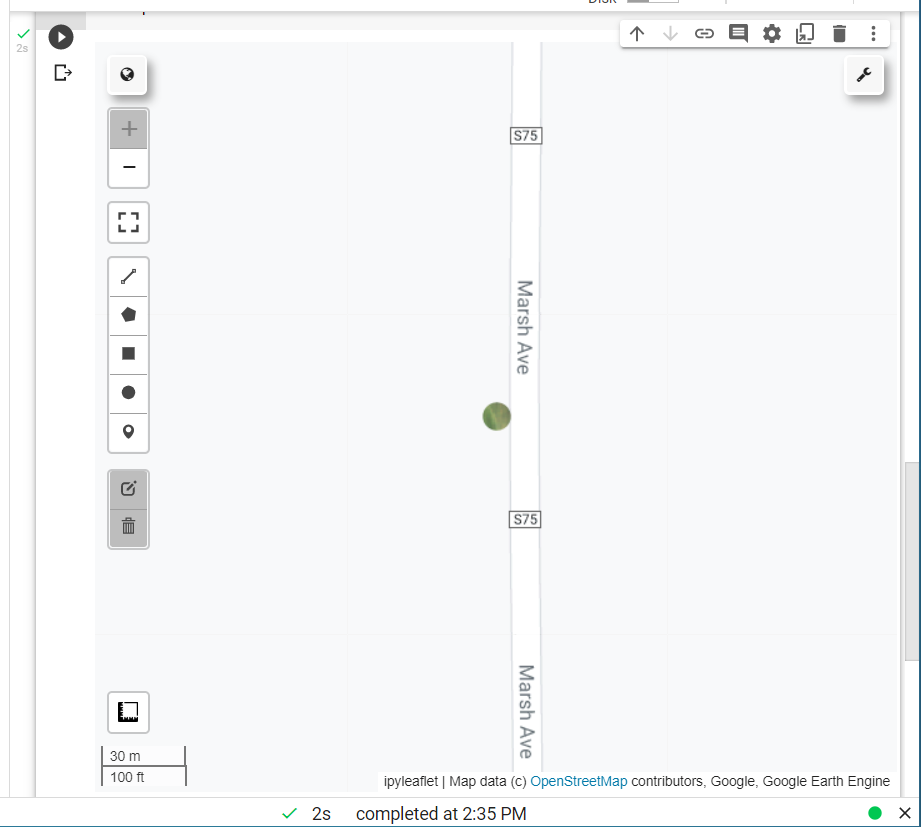The image size is (921, 827).
Task: Mirror cell in tab
Action: point(805,33)
